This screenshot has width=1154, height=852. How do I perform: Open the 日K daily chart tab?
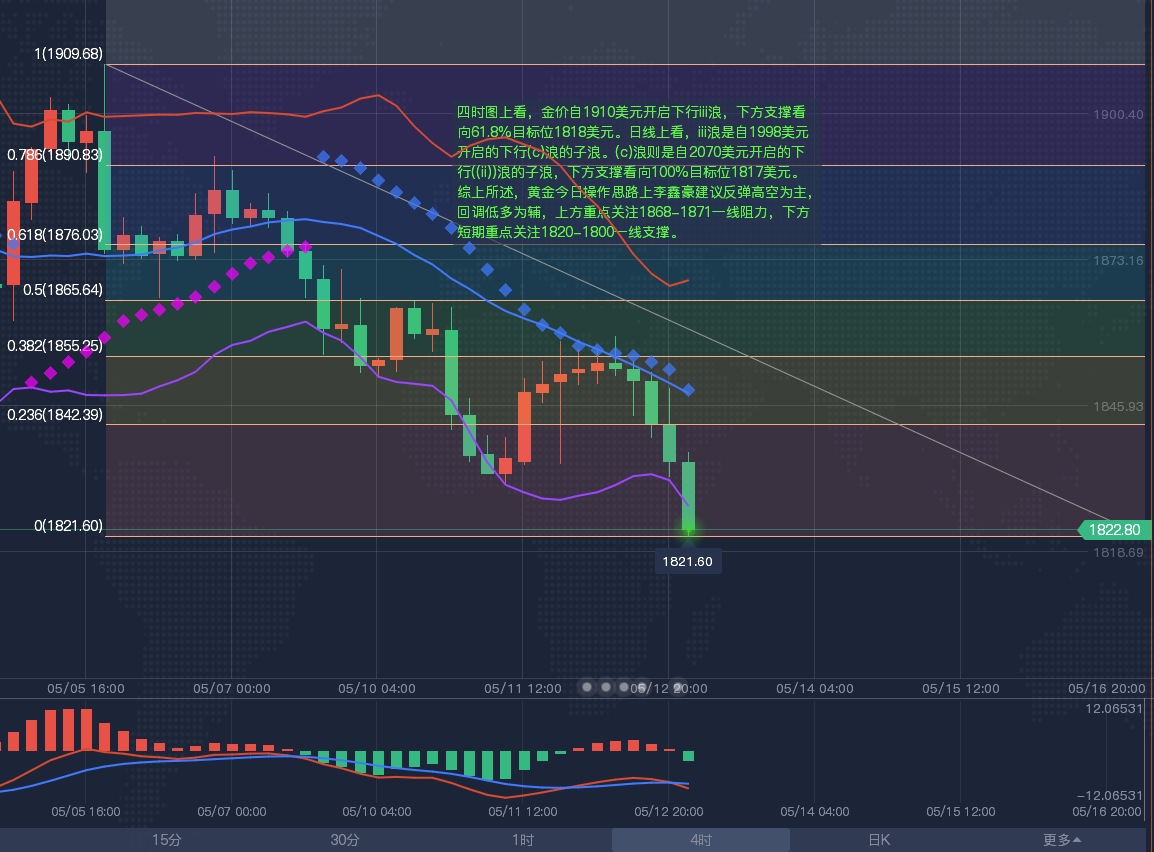tap(879, 840)
